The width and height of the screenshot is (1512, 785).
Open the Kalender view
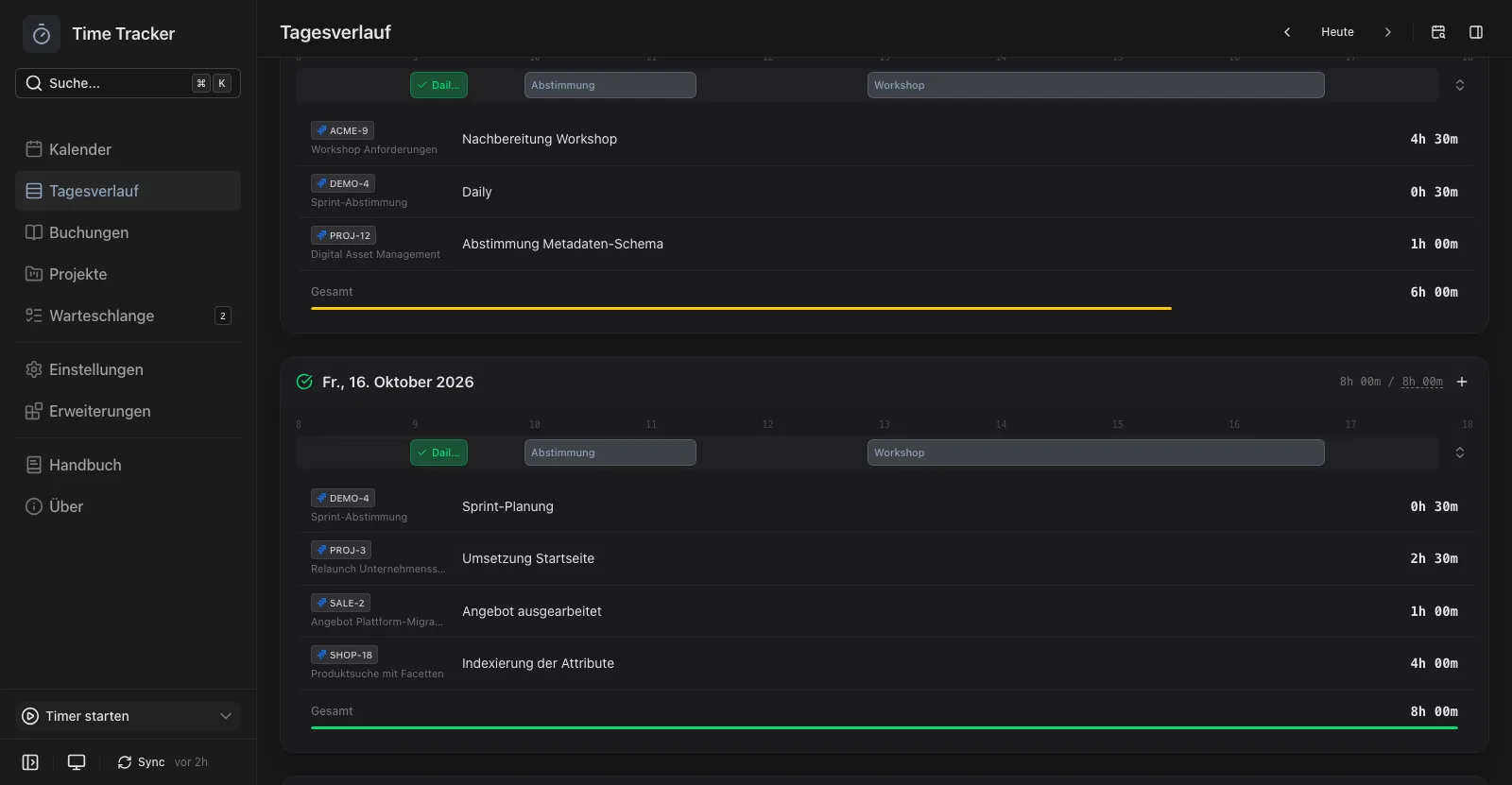pyautogui.click(x=128, y=149)
